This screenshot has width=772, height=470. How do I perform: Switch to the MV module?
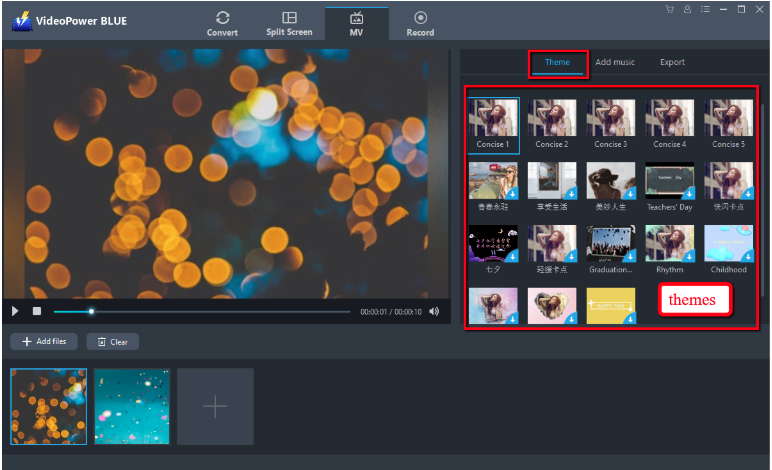pyautogui.click(x=356, y=24)
